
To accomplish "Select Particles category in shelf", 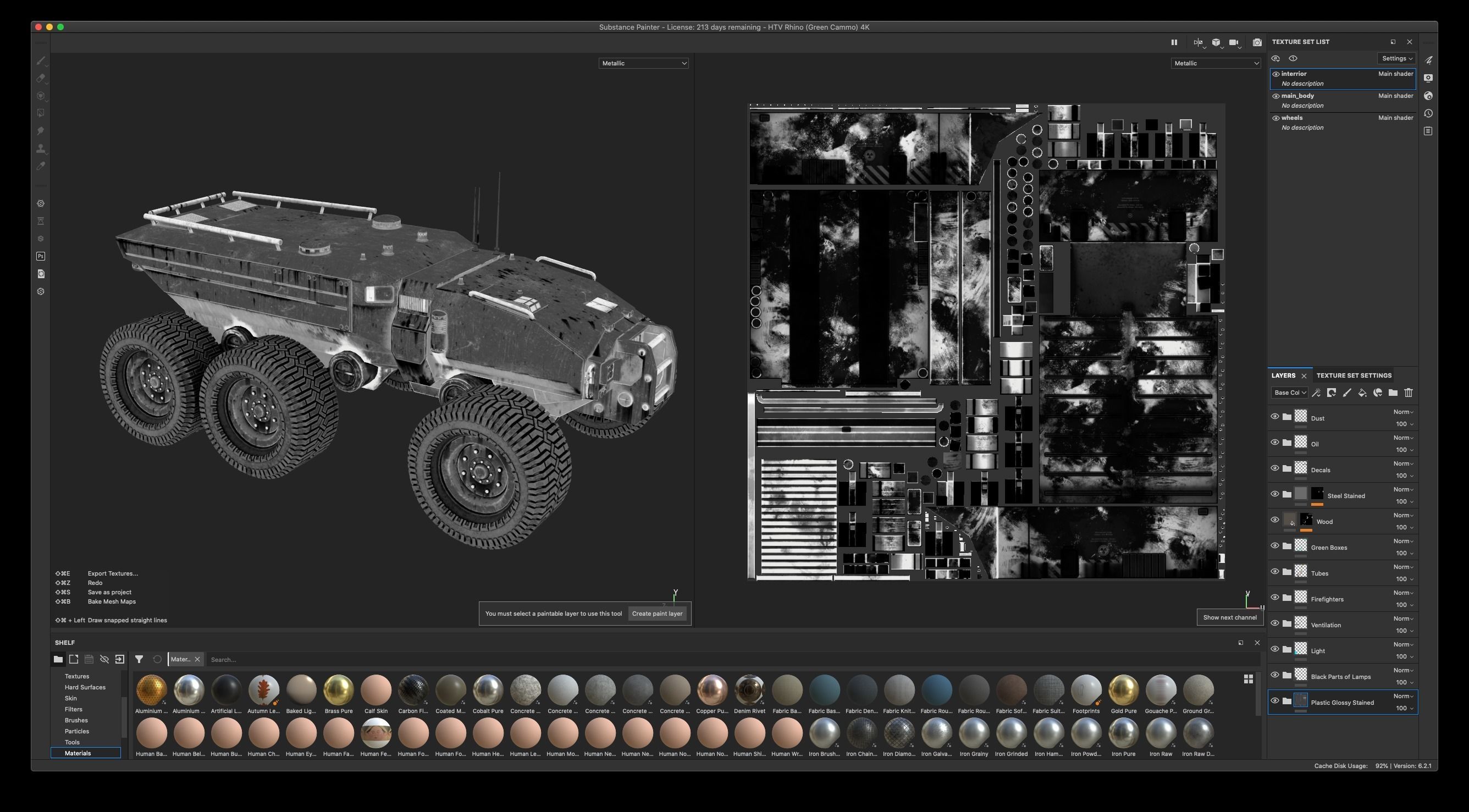I will click(x=77, y=731).
